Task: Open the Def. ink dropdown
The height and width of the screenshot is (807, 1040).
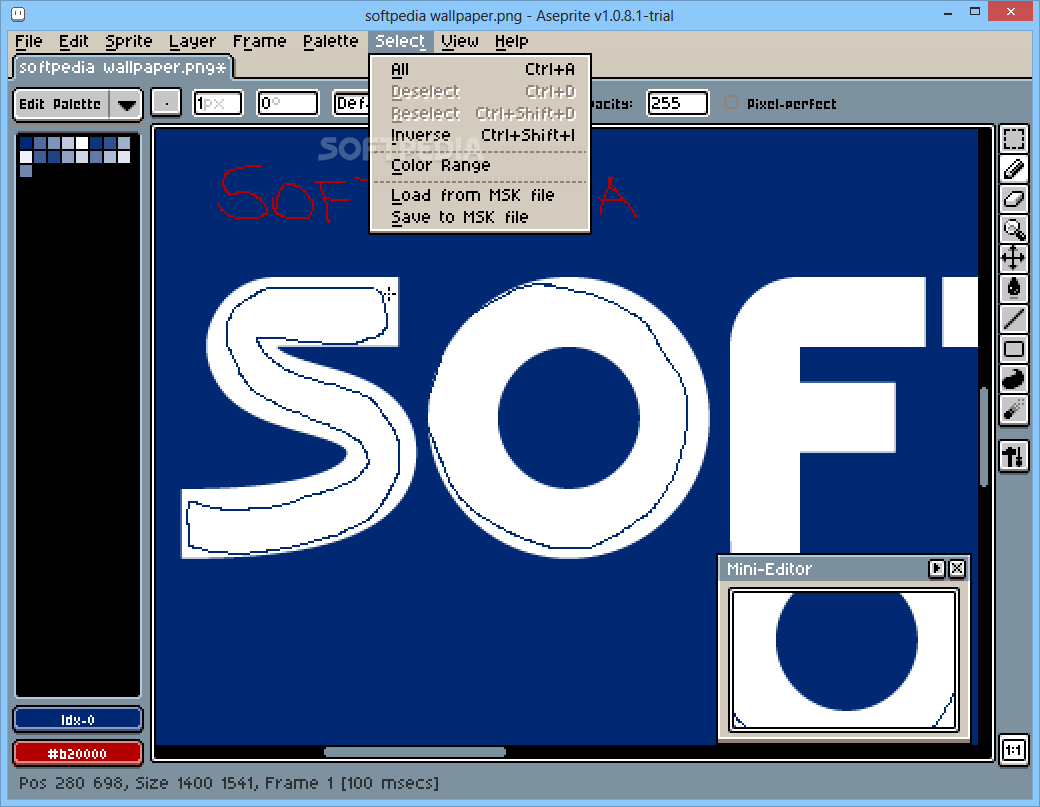Action: click(x=351, y=103)
